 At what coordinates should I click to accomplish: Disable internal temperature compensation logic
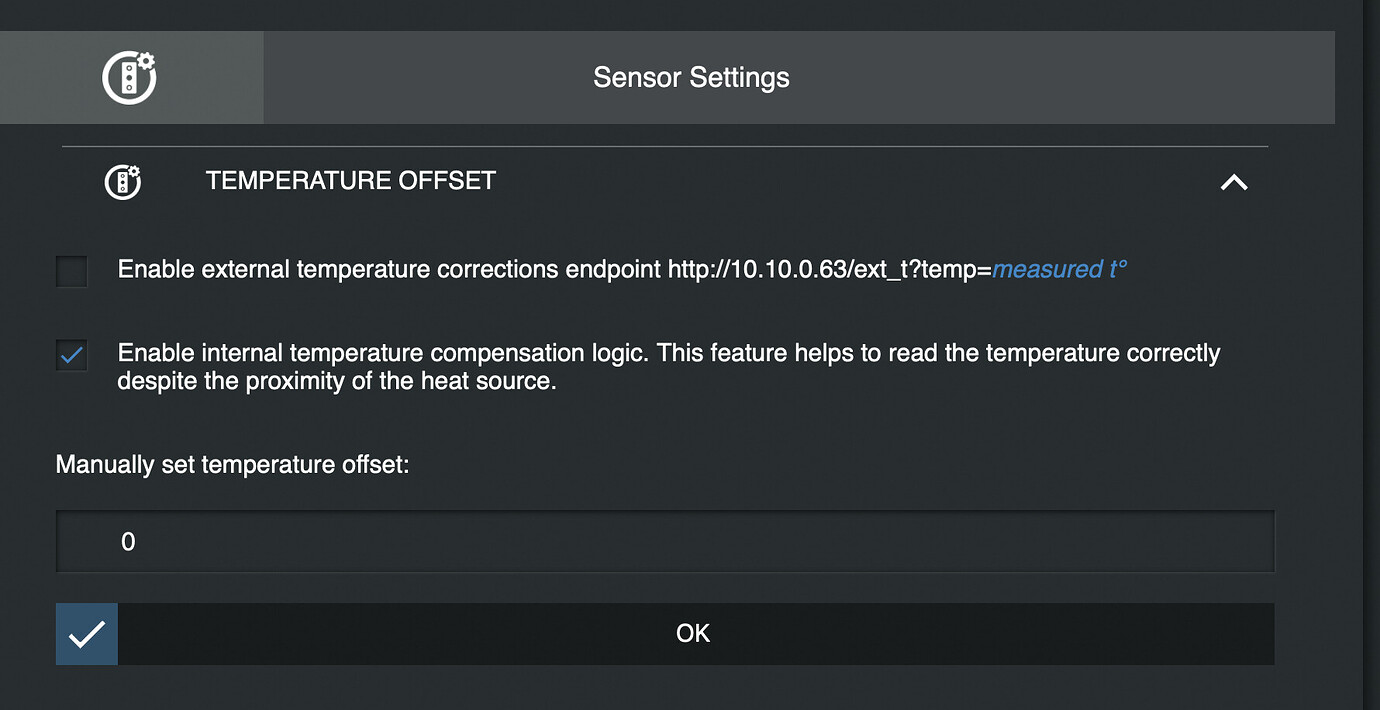coord(71,355)
